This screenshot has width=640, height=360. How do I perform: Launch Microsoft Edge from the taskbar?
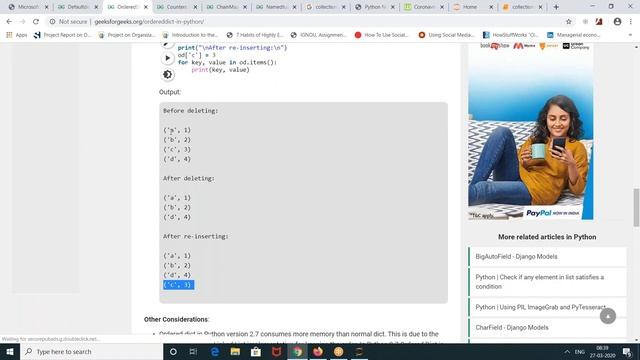click(x=215, y=351)
